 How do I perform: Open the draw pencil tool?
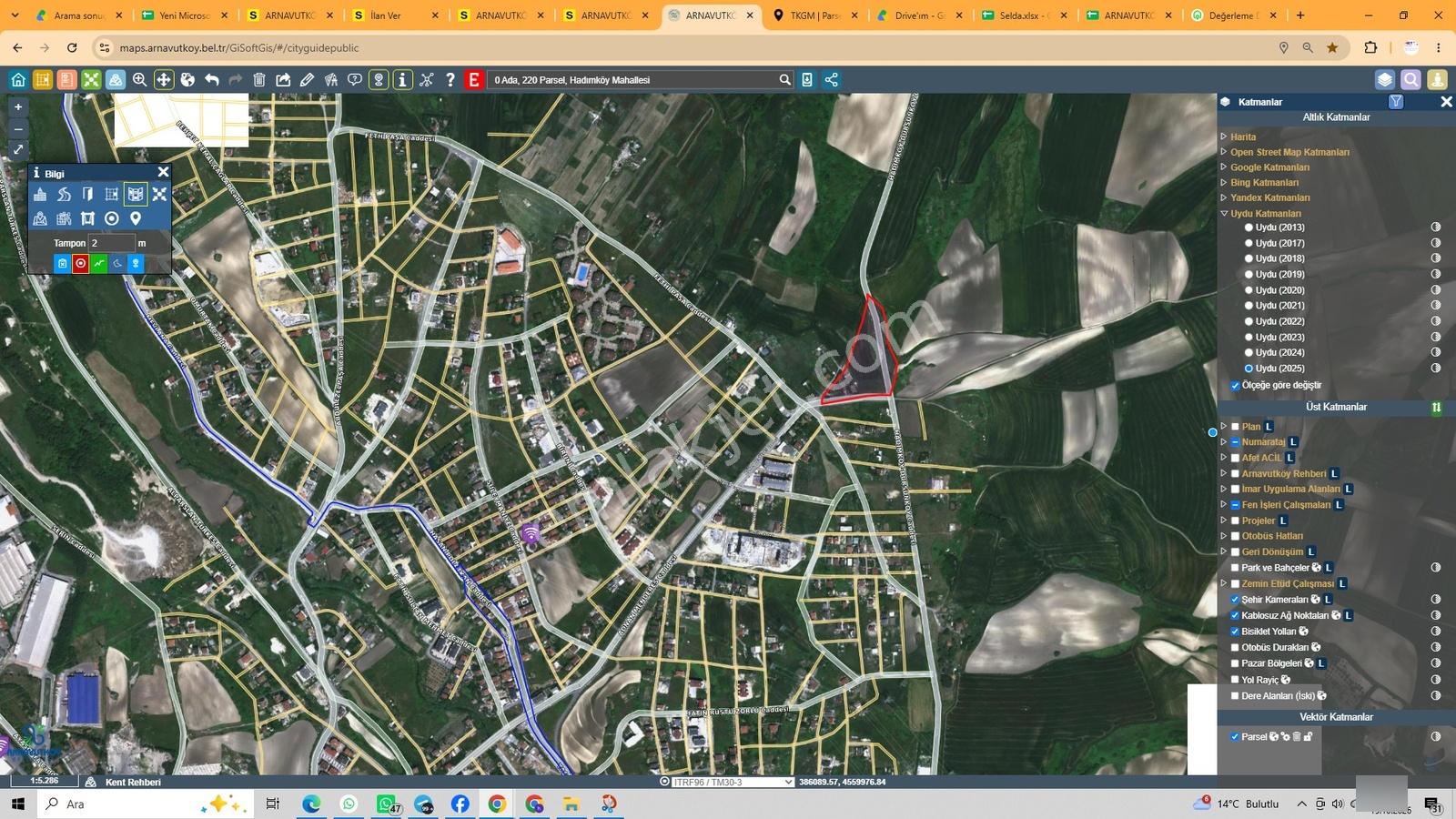[x=308, y=80]
